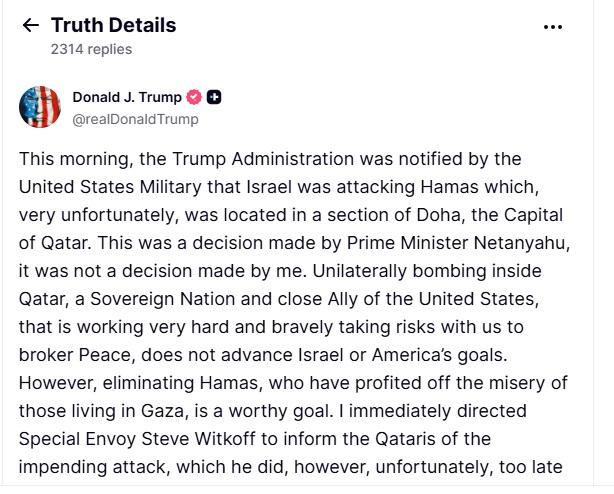Open the three-dot more options menu
This screenshot has width=614, height=494.
553,27
